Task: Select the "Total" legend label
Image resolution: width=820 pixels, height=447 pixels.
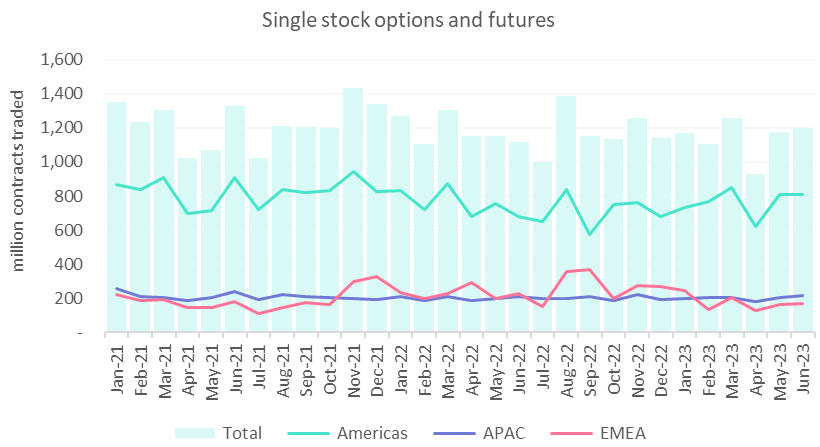Action: pyautogui.click(x=243, y=433)
